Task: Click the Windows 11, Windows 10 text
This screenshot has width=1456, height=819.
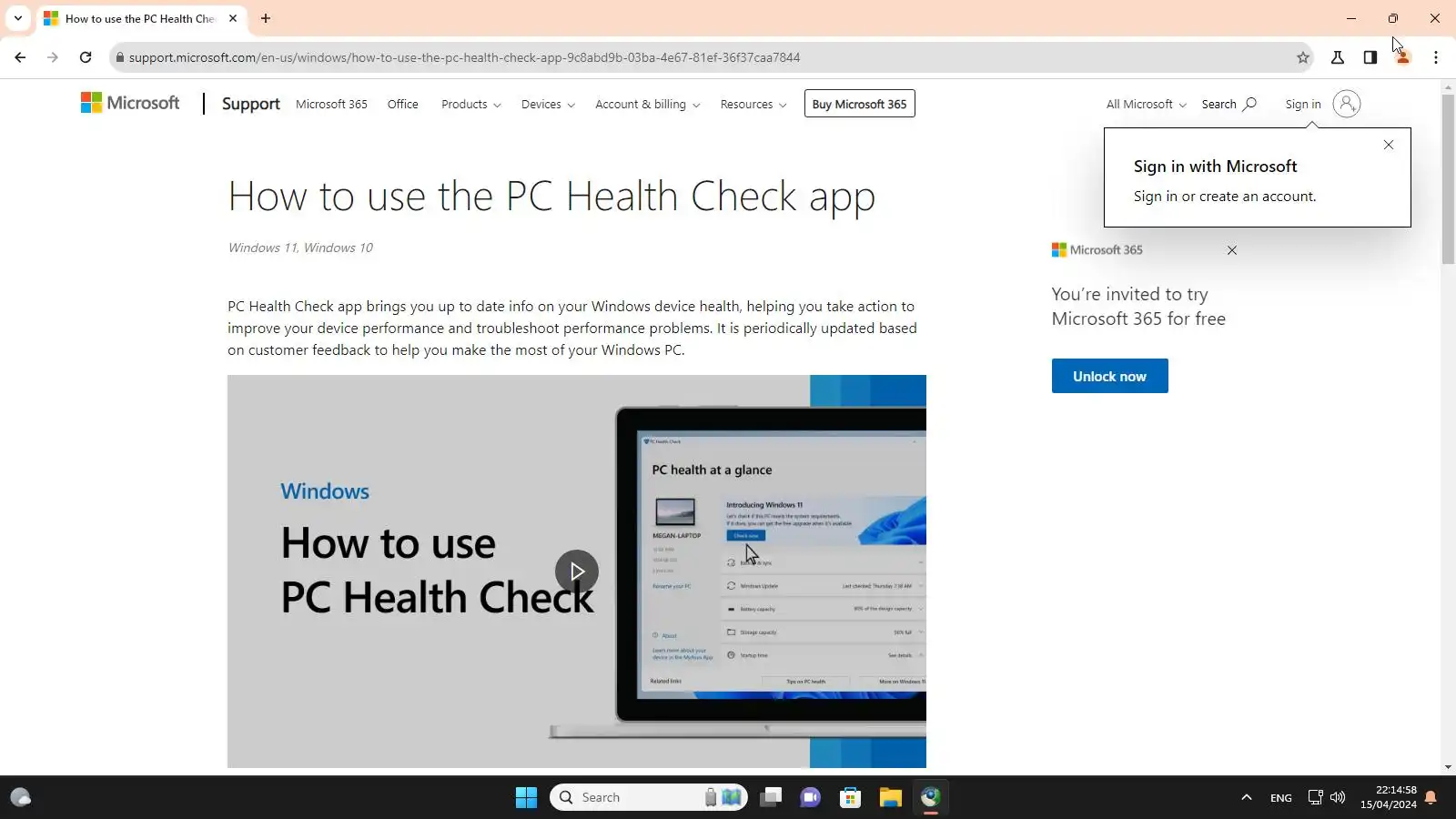Action: point(300,248)
